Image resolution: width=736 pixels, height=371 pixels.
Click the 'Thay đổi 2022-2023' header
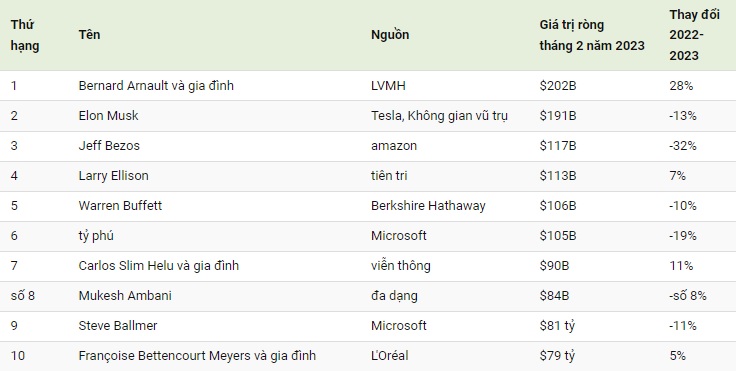(694, 35)
